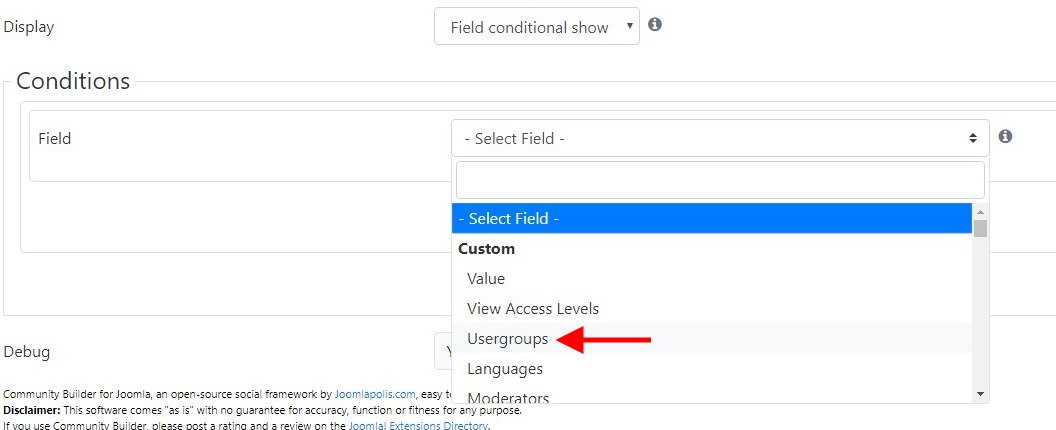
Task: Click the list scrollbar up arrow
Action: coord(981,210)
